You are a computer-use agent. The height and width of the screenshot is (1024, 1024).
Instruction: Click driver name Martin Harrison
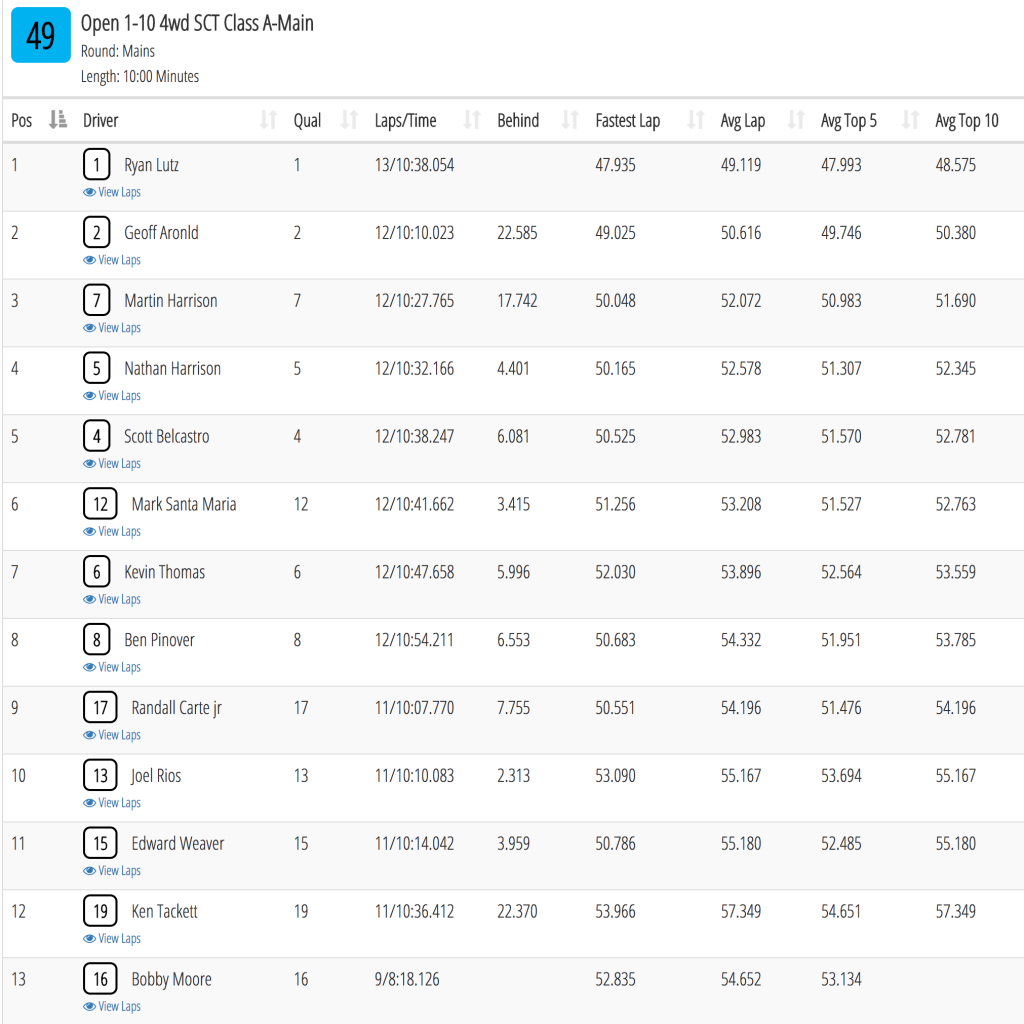(x=171, y=301)
